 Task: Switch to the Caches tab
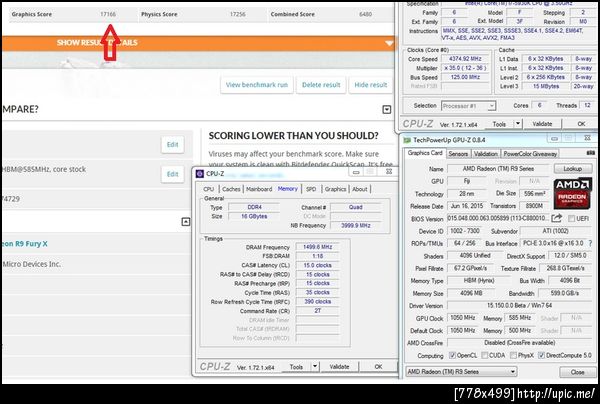coord(231,189)
